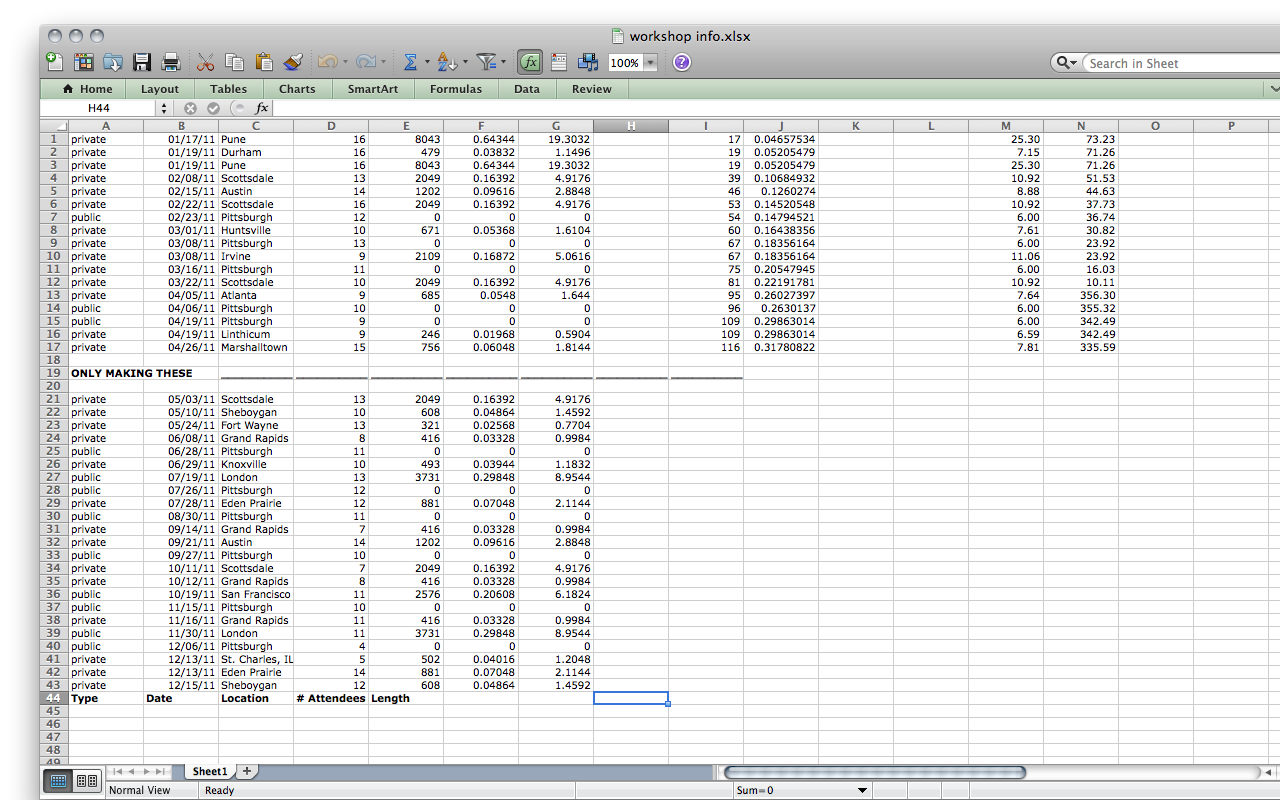Click the Redo arrow icon
Image resolution: width=1280 pixels, height=800 pixels.
[x=365, y=62]
